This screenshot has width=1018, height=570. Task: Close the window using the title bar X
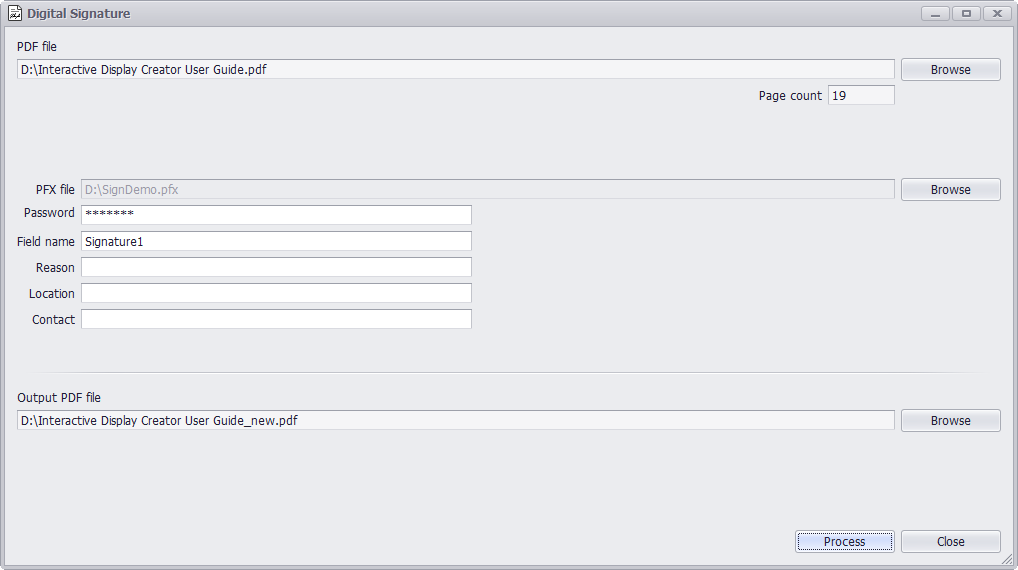point(997,14)
